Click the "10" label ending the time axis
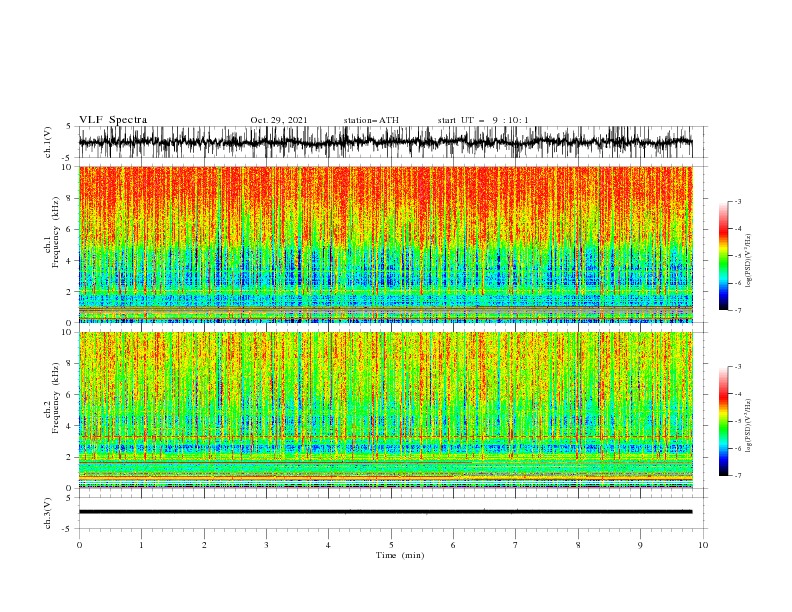The height and width of the screenshot is (612, 792). point(703,545)
